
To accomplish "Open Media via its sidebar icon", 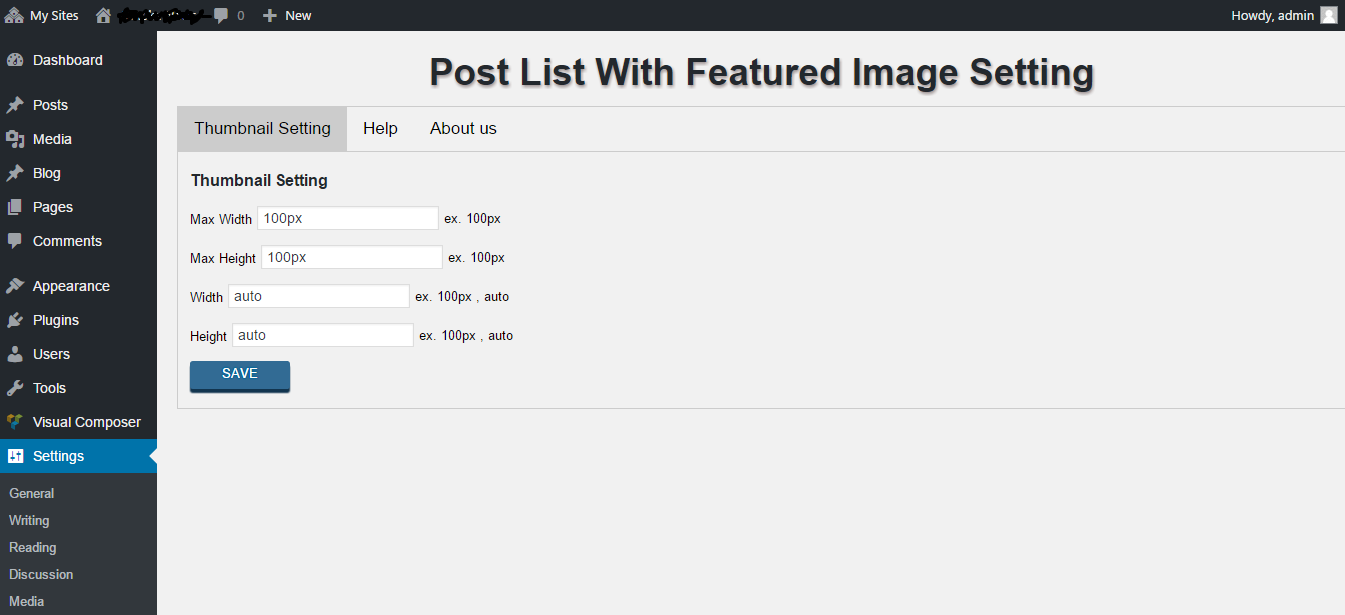I will [x=14, y=139].
